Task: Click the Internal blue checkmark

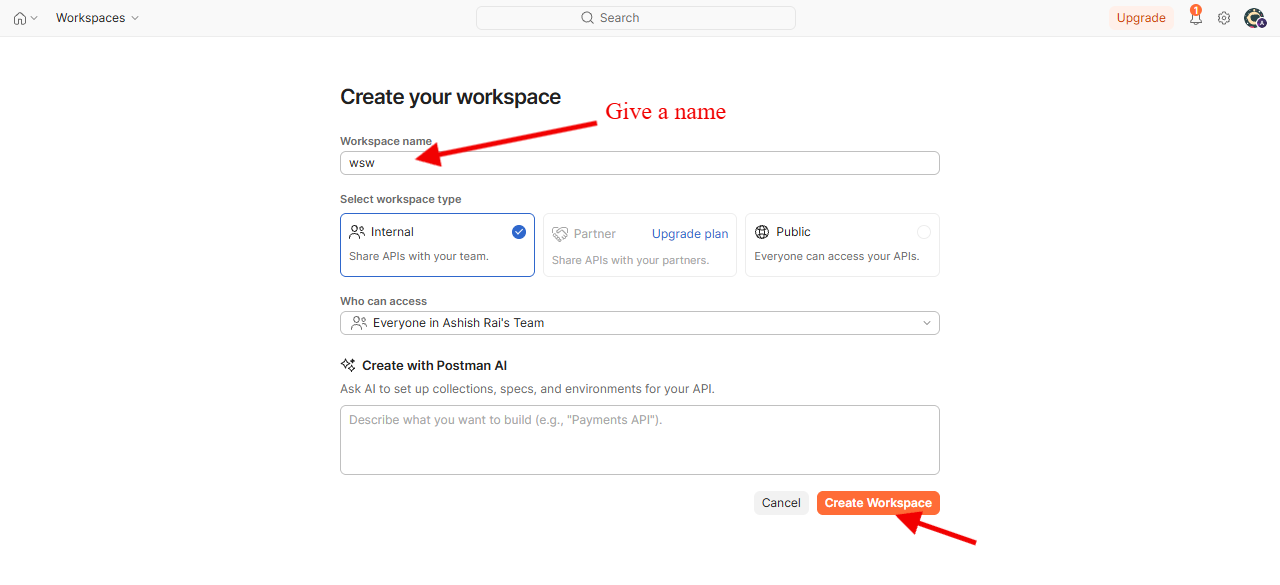Action: tap(519, 232)
